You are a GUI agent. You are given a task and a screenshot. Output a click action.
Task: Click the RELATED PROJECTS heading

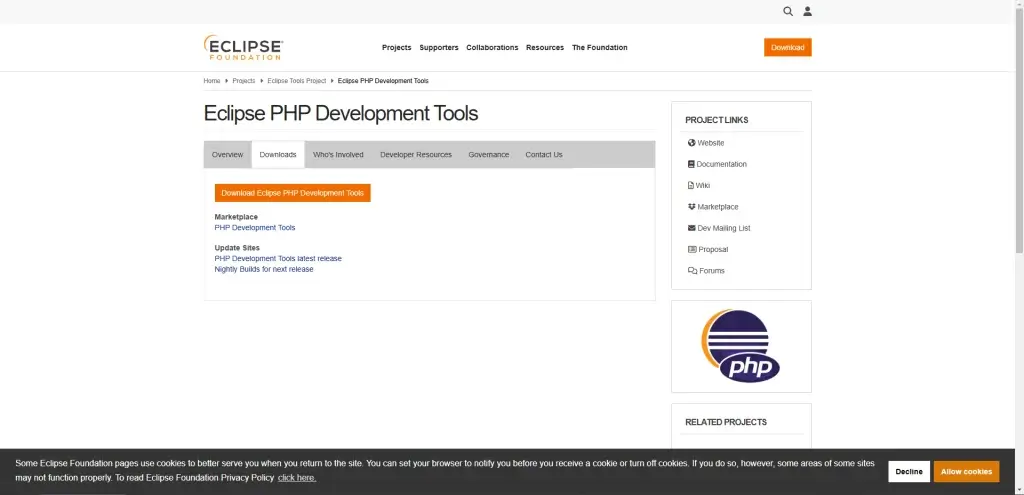[726, 423]
